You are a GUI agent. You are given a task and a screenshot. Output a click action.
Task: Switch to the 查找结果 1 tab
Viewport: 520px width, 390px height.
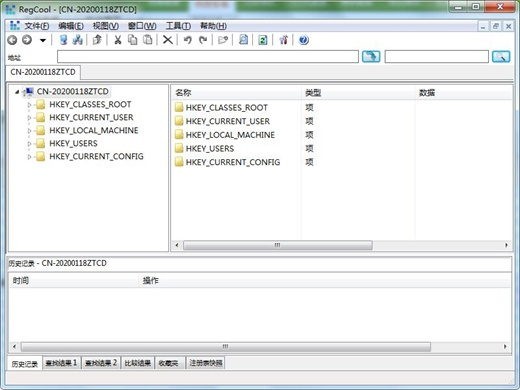pos(61,363)
